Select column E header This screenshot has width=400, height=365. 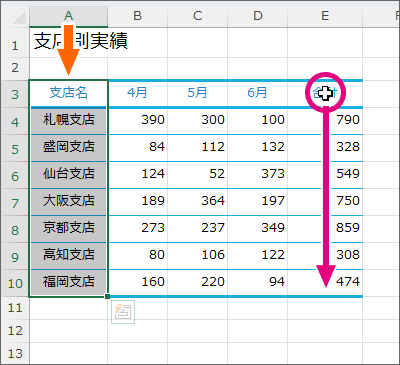(325, 16)
